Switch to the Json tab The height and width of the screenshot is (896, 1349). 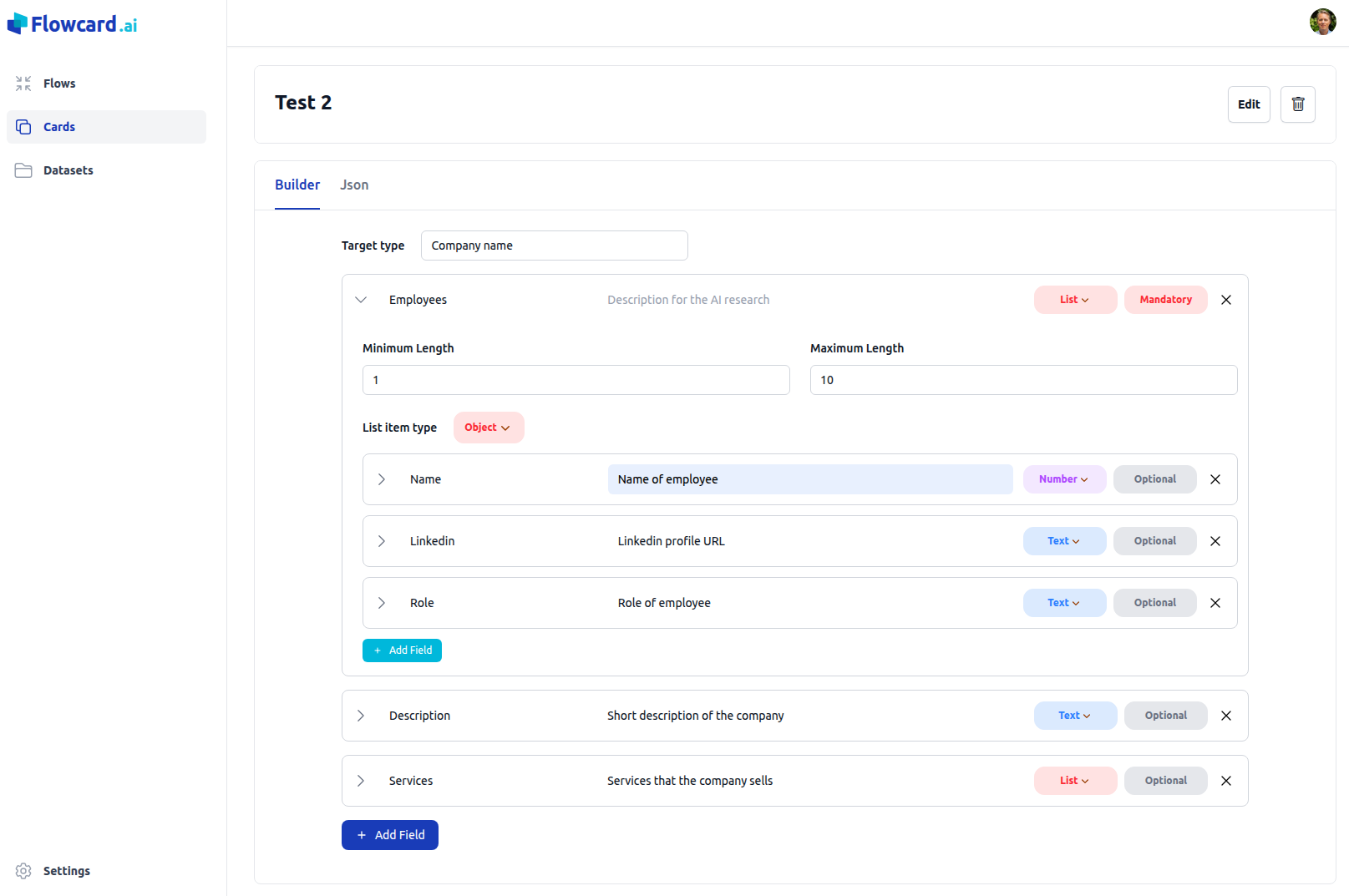[x=354, y=185]
